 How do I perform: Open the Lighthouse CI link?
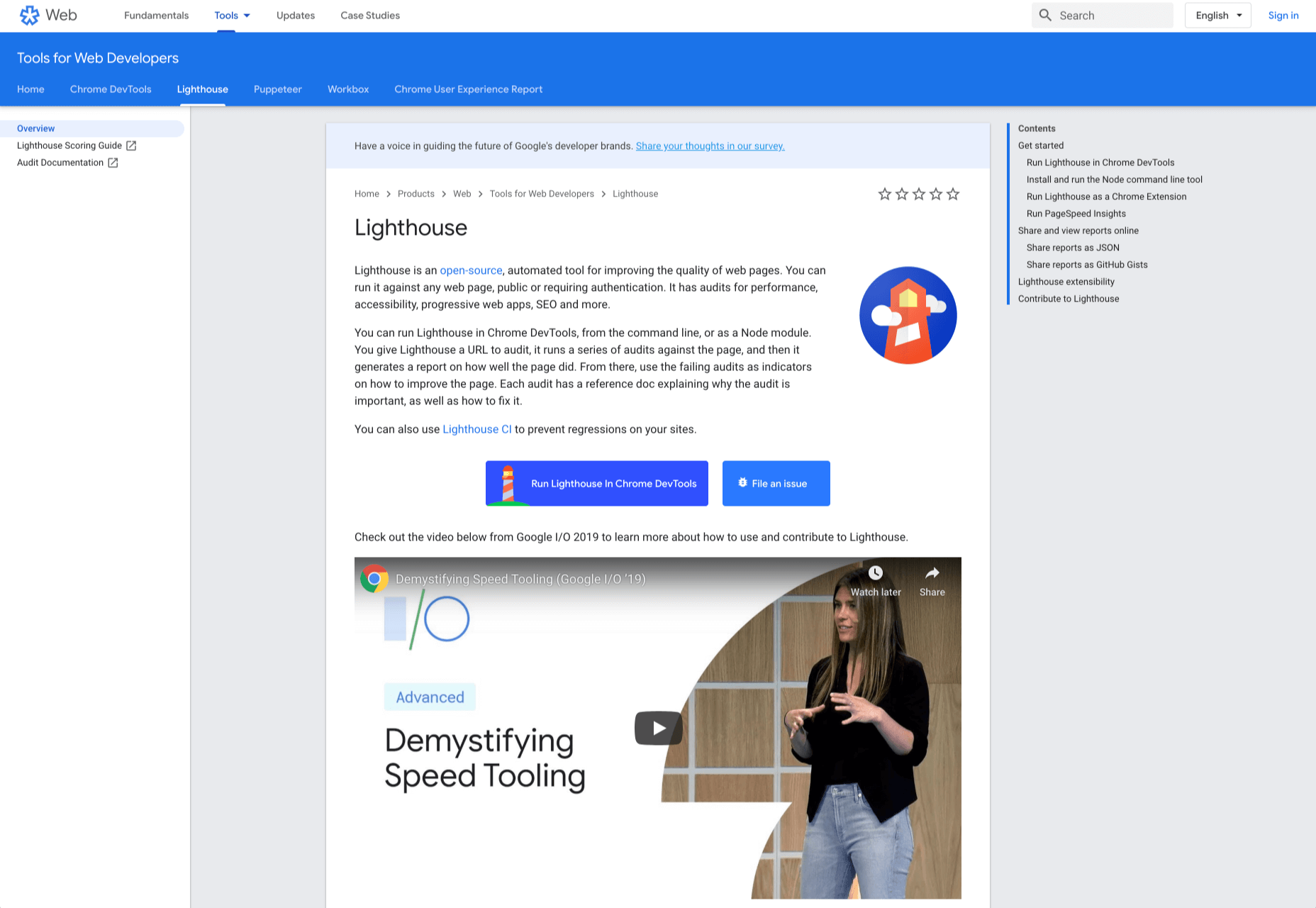pyautogui.click(x=476, y=429)
